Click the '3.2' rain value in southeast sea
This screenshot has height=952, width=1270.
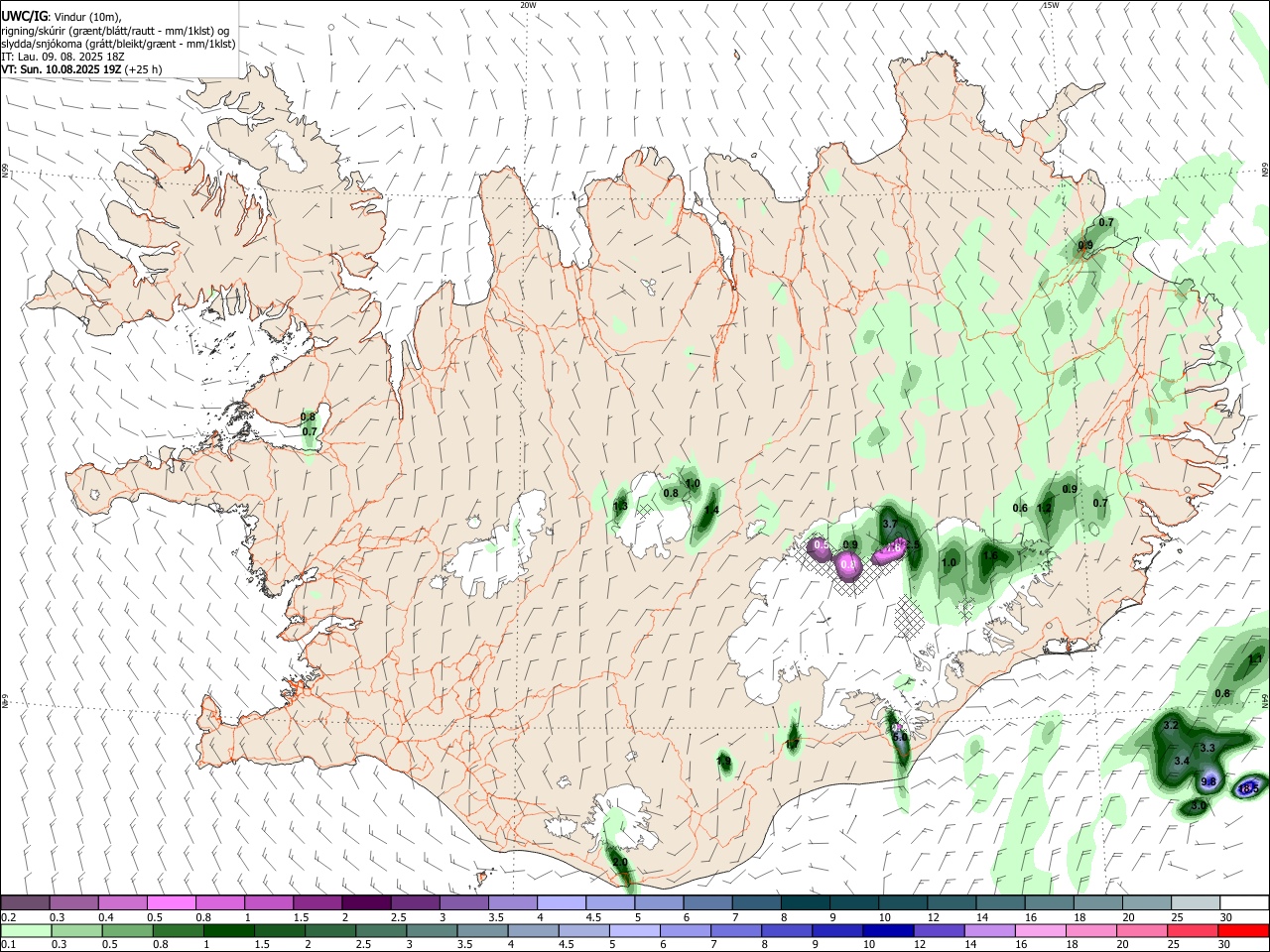click(x=1171, y=726)
